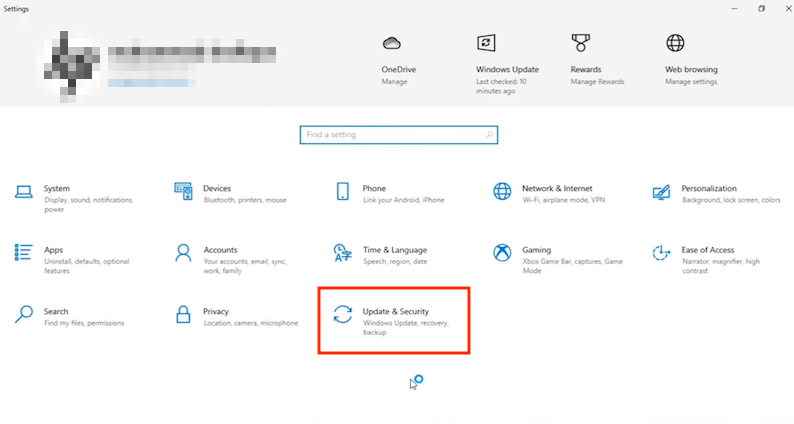The image size is (794, 424).
Task: Click the Privacy padlock icon
Action: click(x=183, y=314)
